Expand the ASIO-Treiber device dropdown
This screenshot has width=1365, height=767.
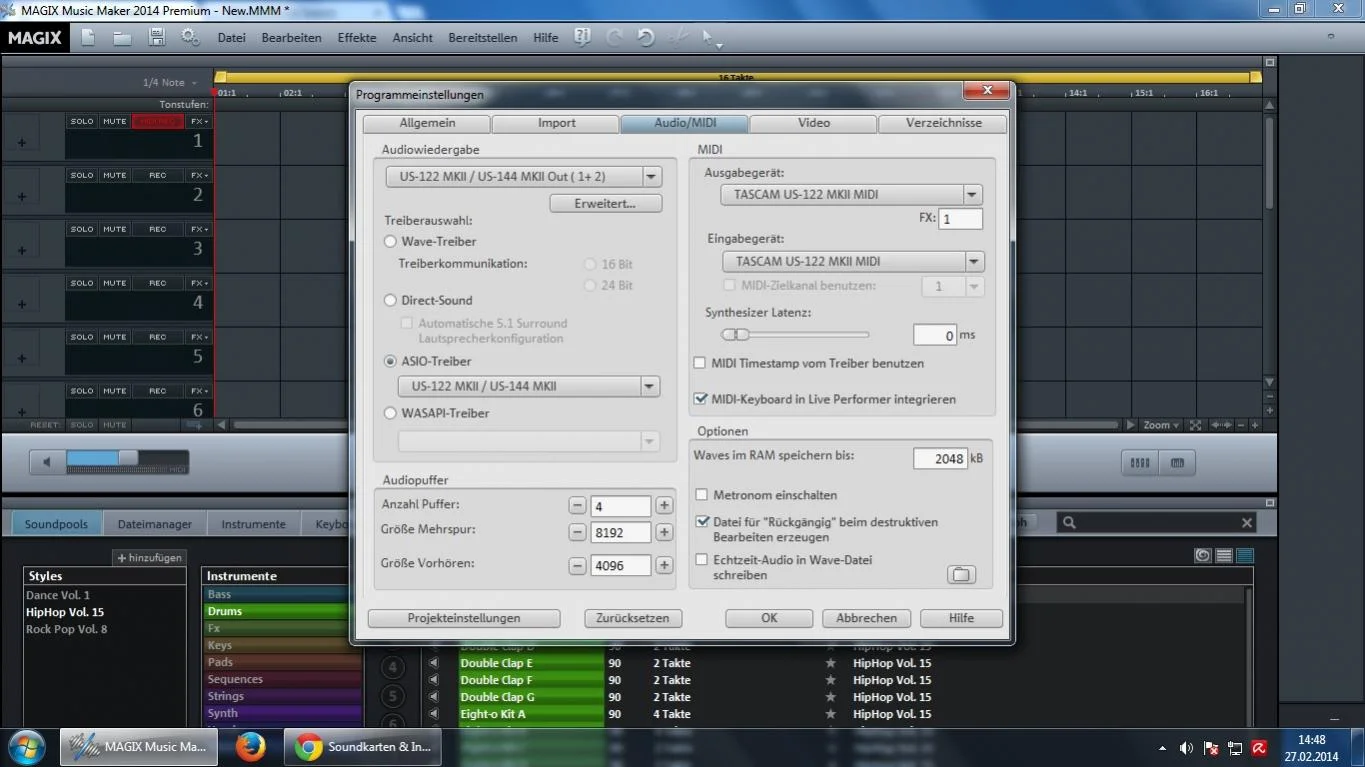650,386
